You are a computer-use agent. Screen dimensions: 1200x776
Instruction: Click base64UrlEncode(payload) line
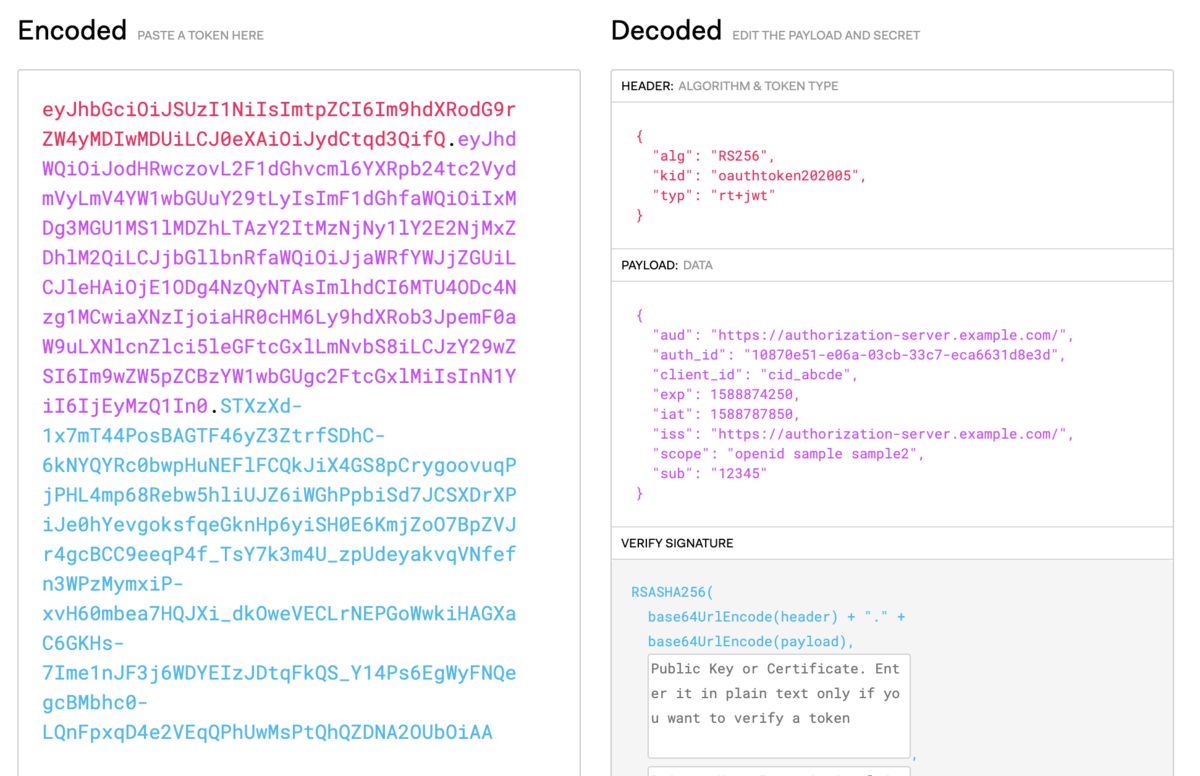(751, 641)
